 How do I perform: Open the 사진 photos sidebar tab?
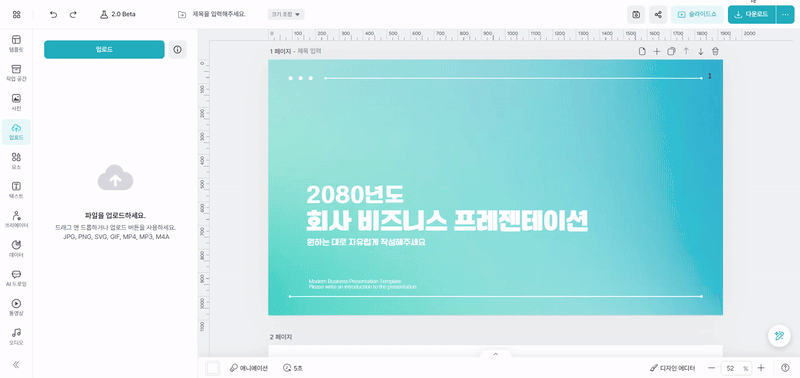(16, 103)
